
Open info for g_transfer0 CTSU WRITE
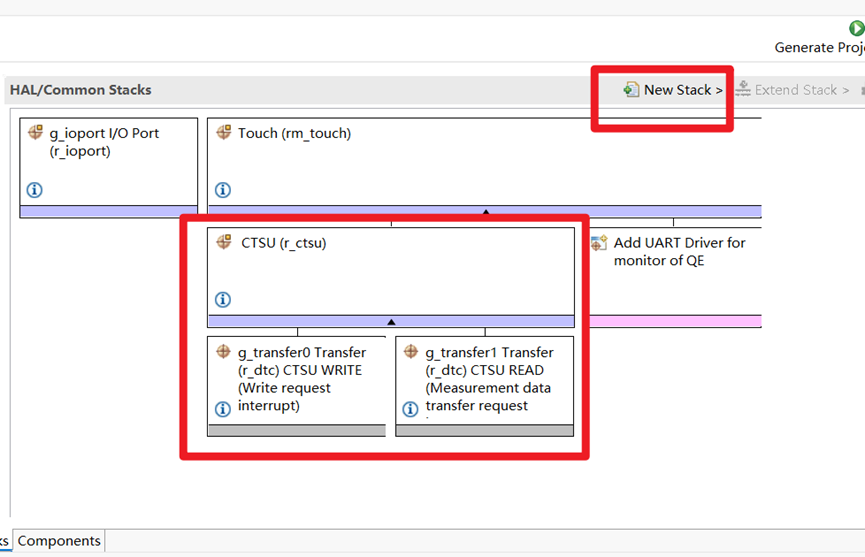click(222, 409)
